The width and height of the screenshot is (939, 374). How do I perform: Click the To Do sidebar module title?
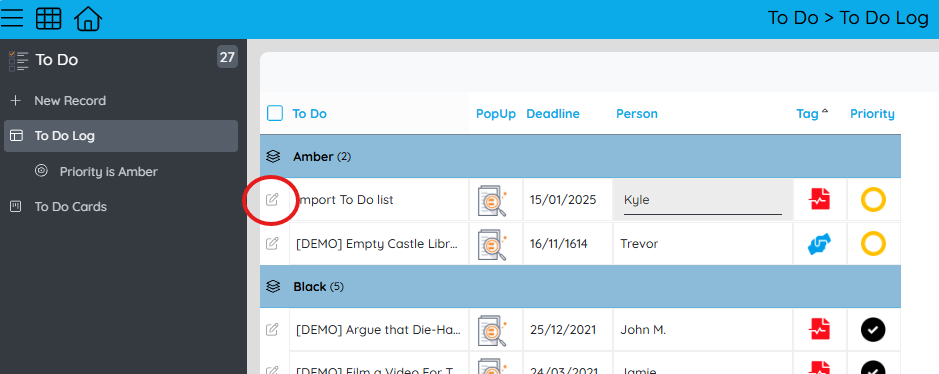57,60
